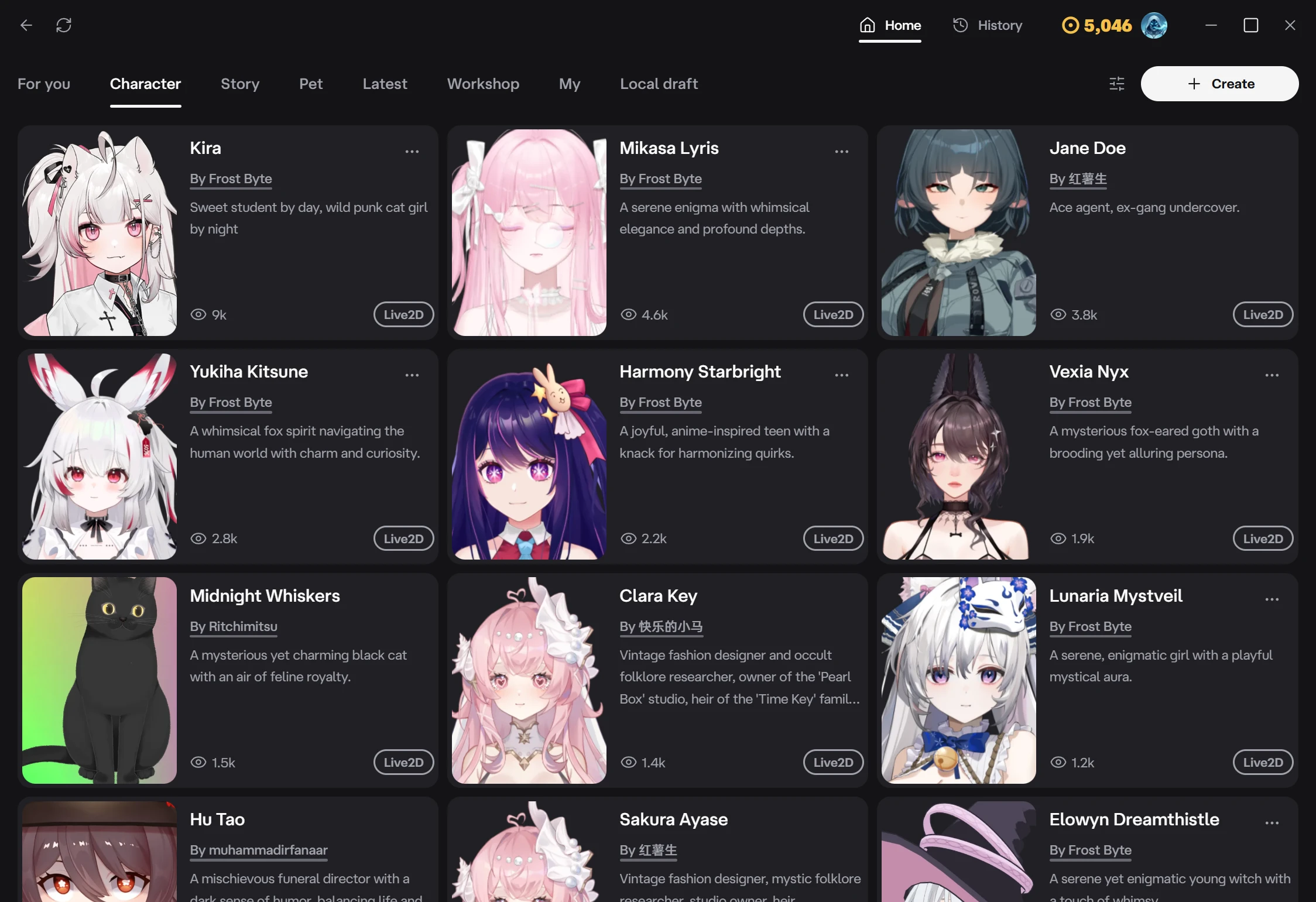Open the History page
The height and width of the screenshot is (902, 1316).
point(987,25)
